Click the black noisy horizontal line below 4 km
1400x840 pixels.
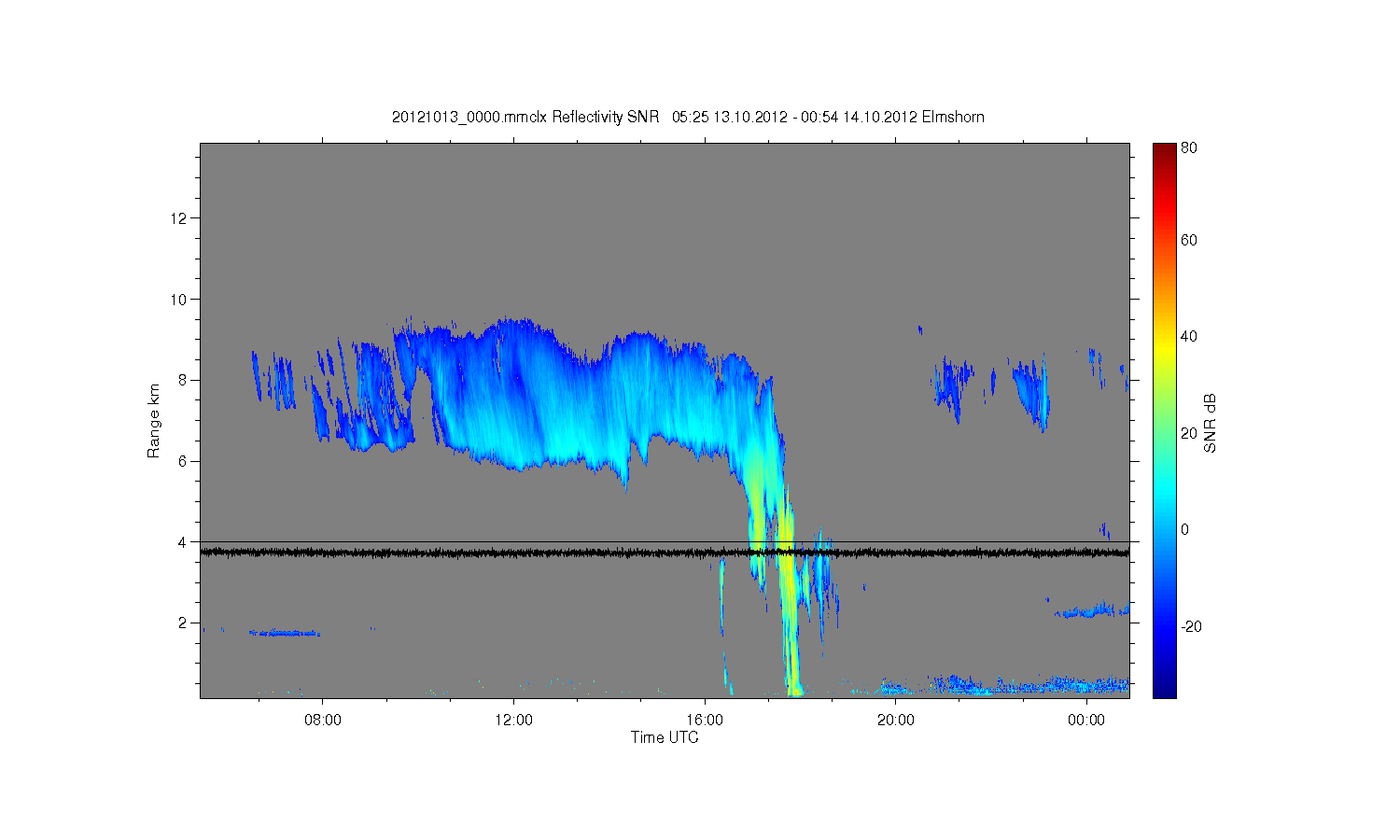pos(665,553)
